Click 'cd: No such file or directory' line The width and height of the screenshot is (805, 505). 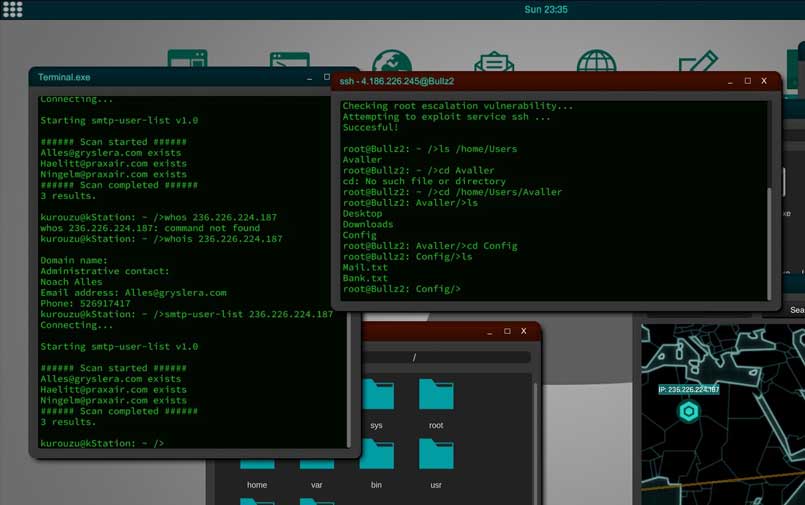click(424, 181)
